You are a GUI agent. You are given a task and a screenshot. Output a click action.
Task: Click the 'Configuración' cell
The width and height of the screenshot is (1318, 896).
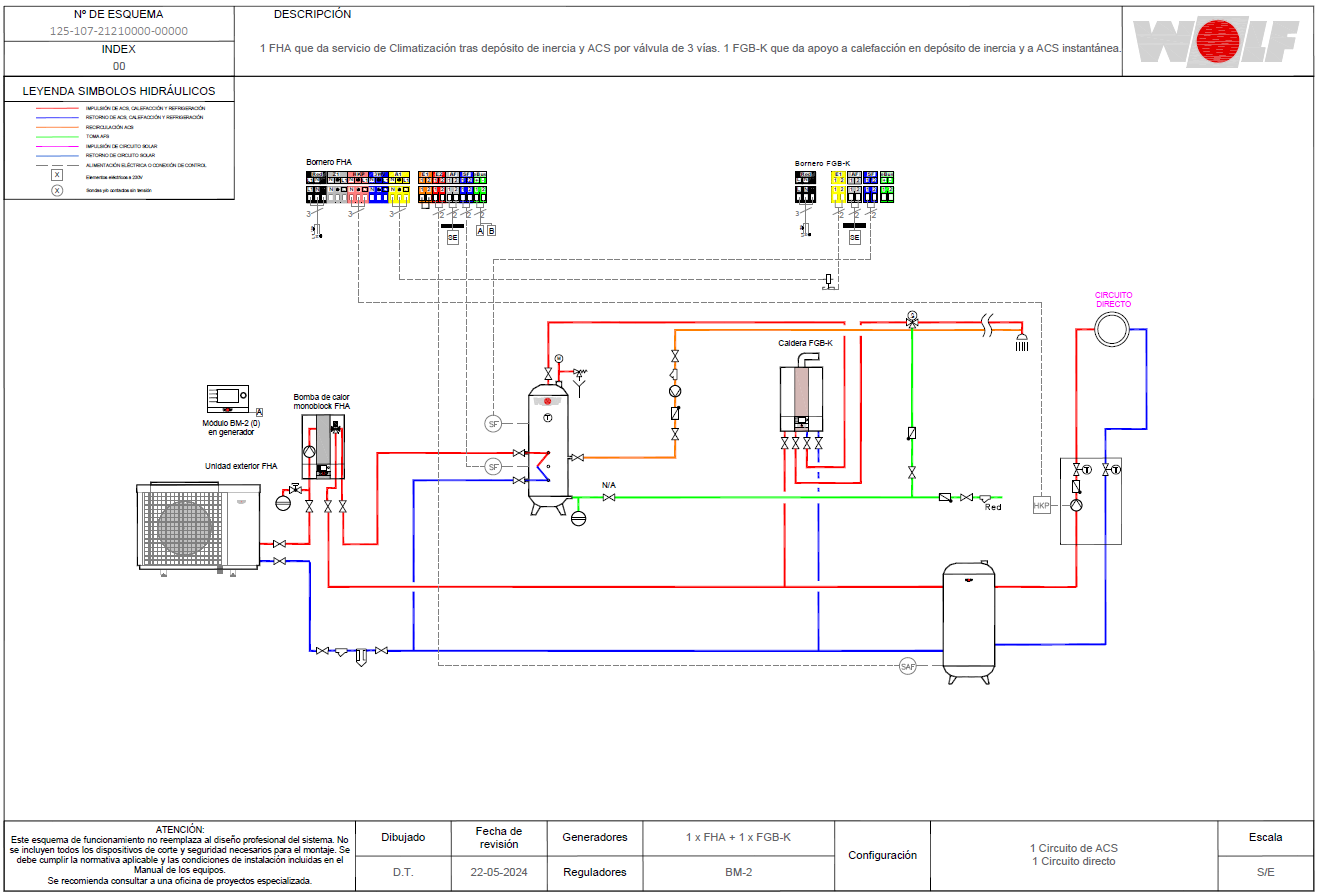click(882, 855)
